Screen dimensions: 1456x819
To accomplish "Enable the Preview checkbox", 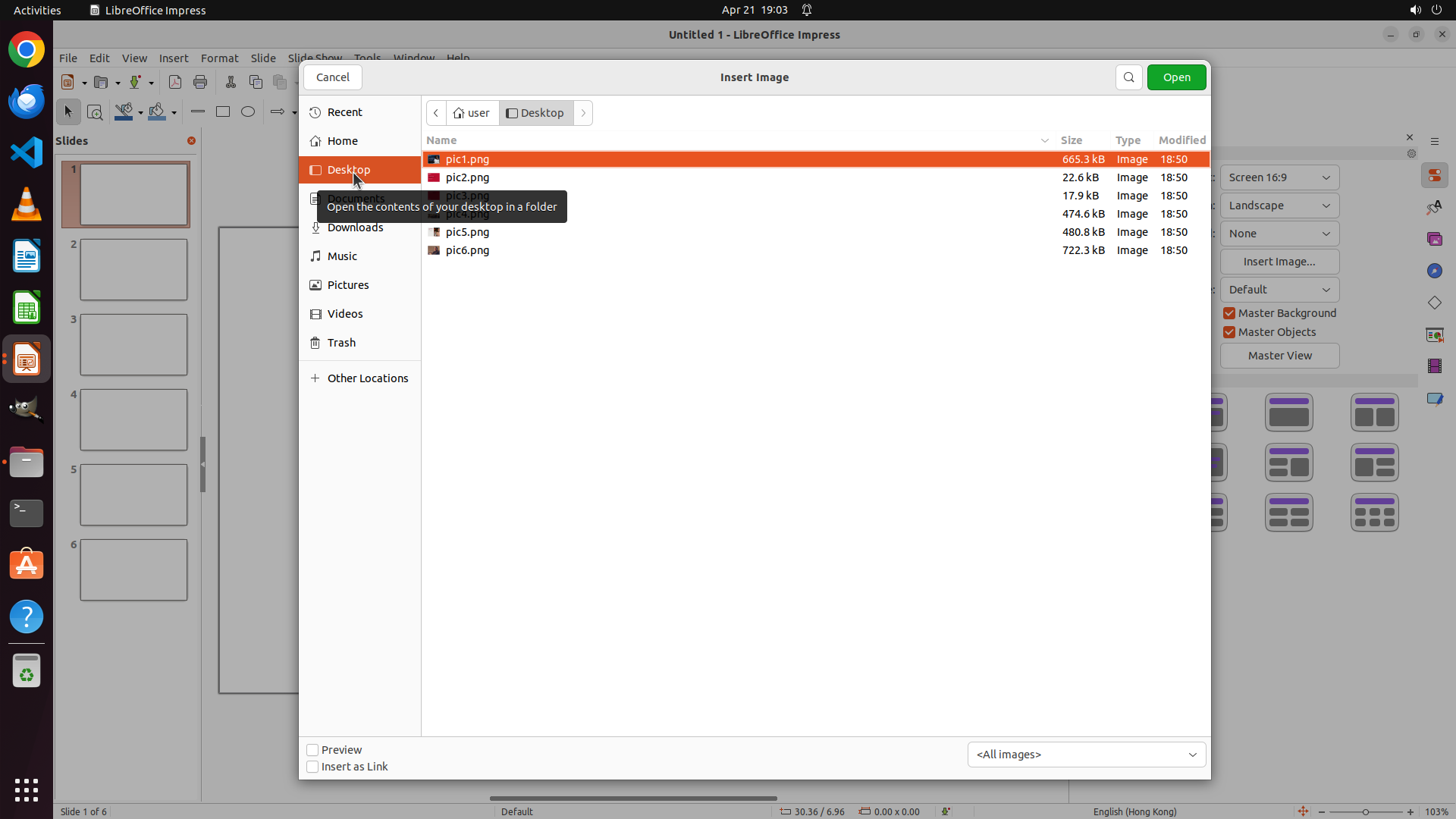I will tap(312, 750).
